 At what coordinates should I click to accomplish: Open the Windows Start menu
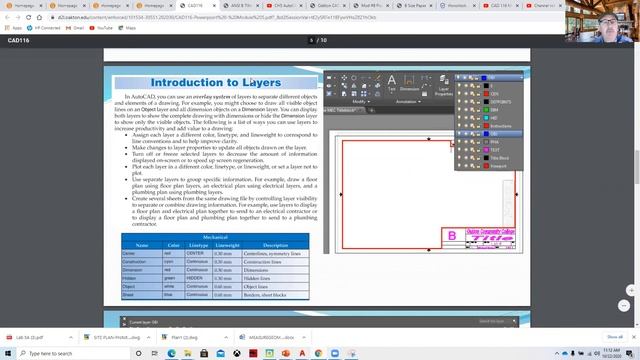(x=8, y=353)
